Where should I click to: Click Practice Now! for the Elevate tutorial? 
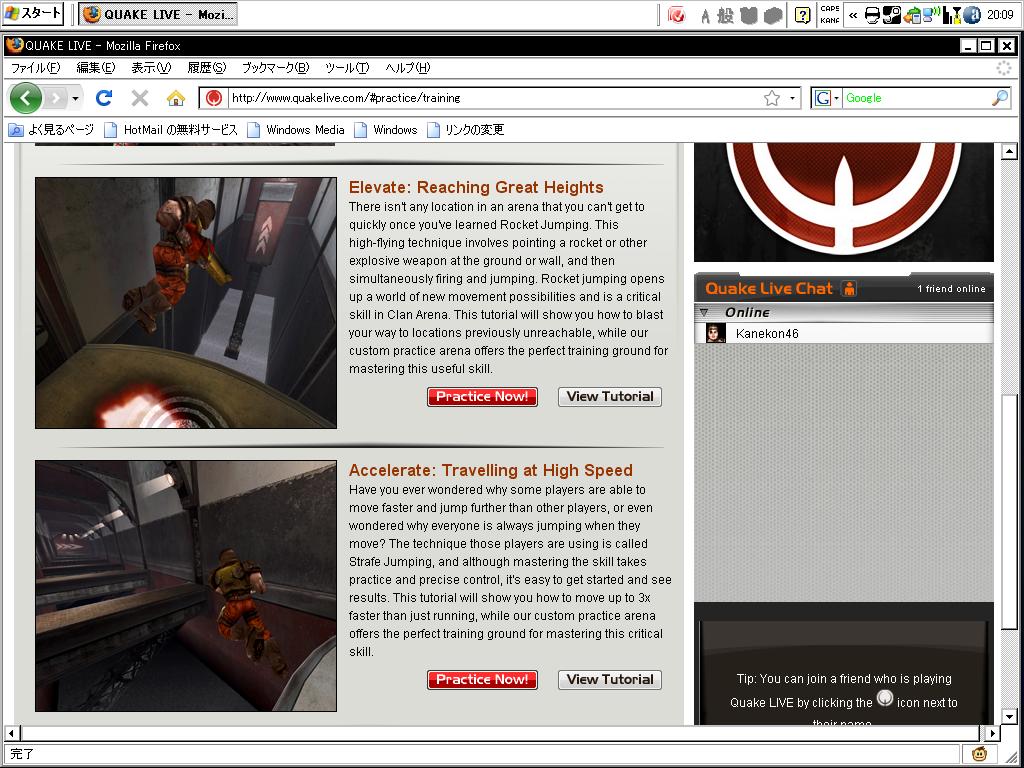click(483, 396)
